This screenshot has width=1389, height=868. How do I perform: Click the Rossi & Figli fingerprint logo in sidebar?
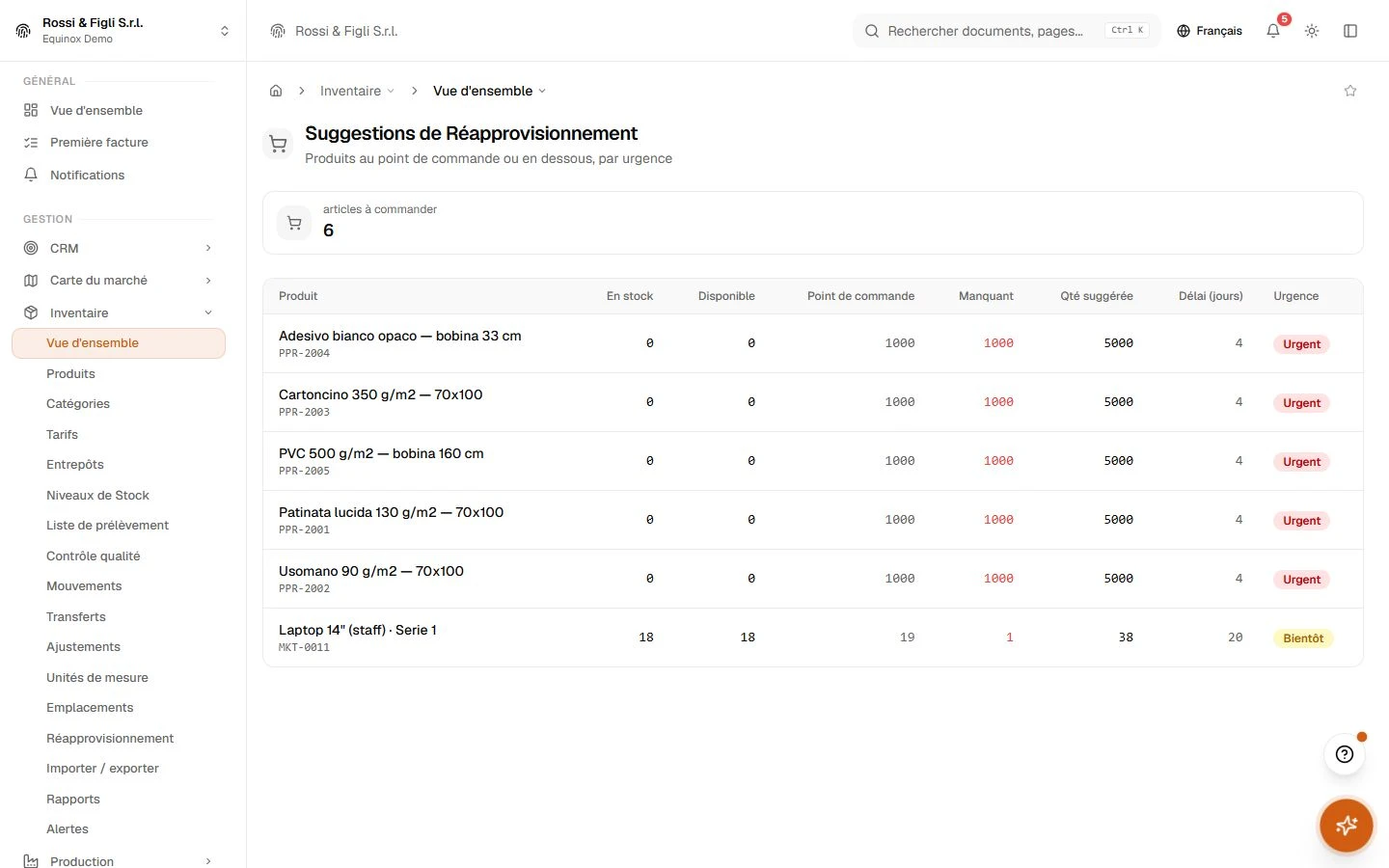(x=23, y=30)
